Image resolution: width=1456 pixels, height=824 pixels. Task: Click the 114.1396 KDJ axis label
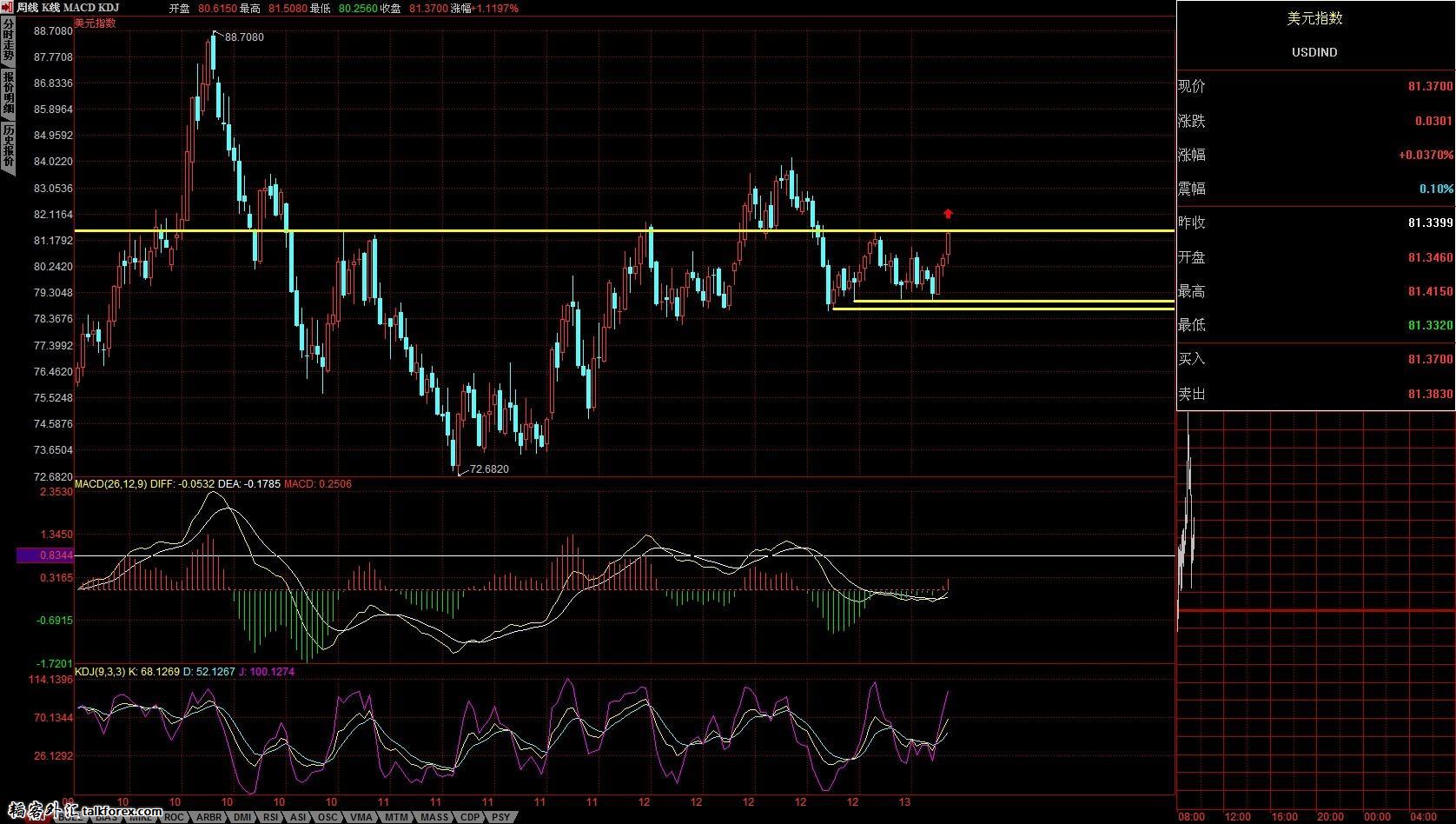click(x=50, y=679)
